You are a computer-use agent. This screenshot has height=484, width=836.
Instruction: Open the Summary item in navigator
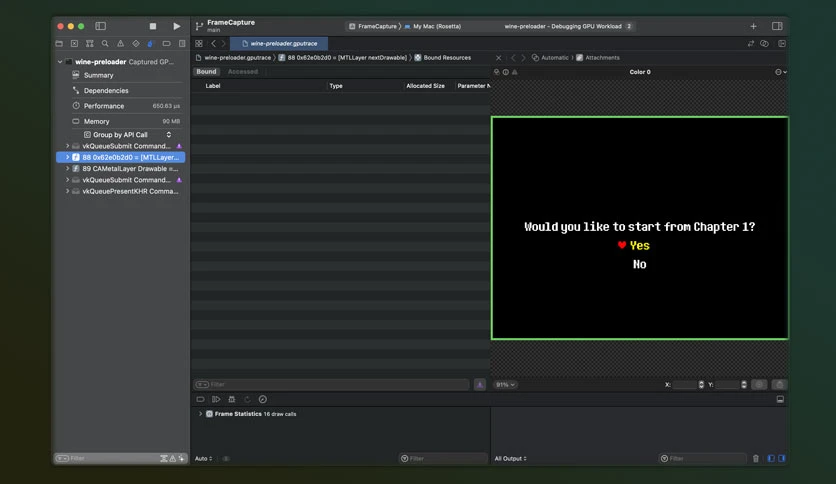pos(99,75)
